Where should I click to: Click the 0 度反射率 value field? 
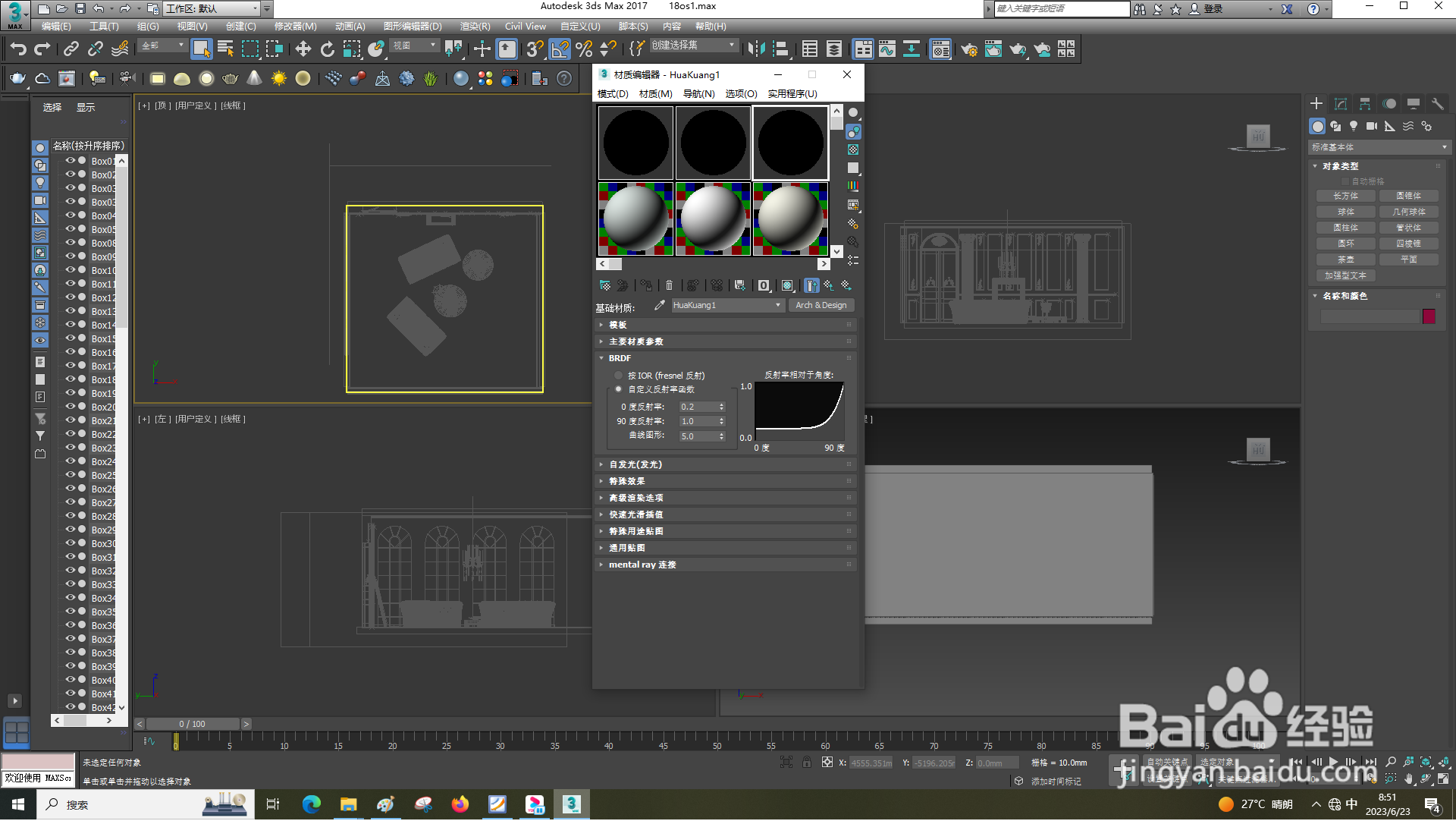698,407
